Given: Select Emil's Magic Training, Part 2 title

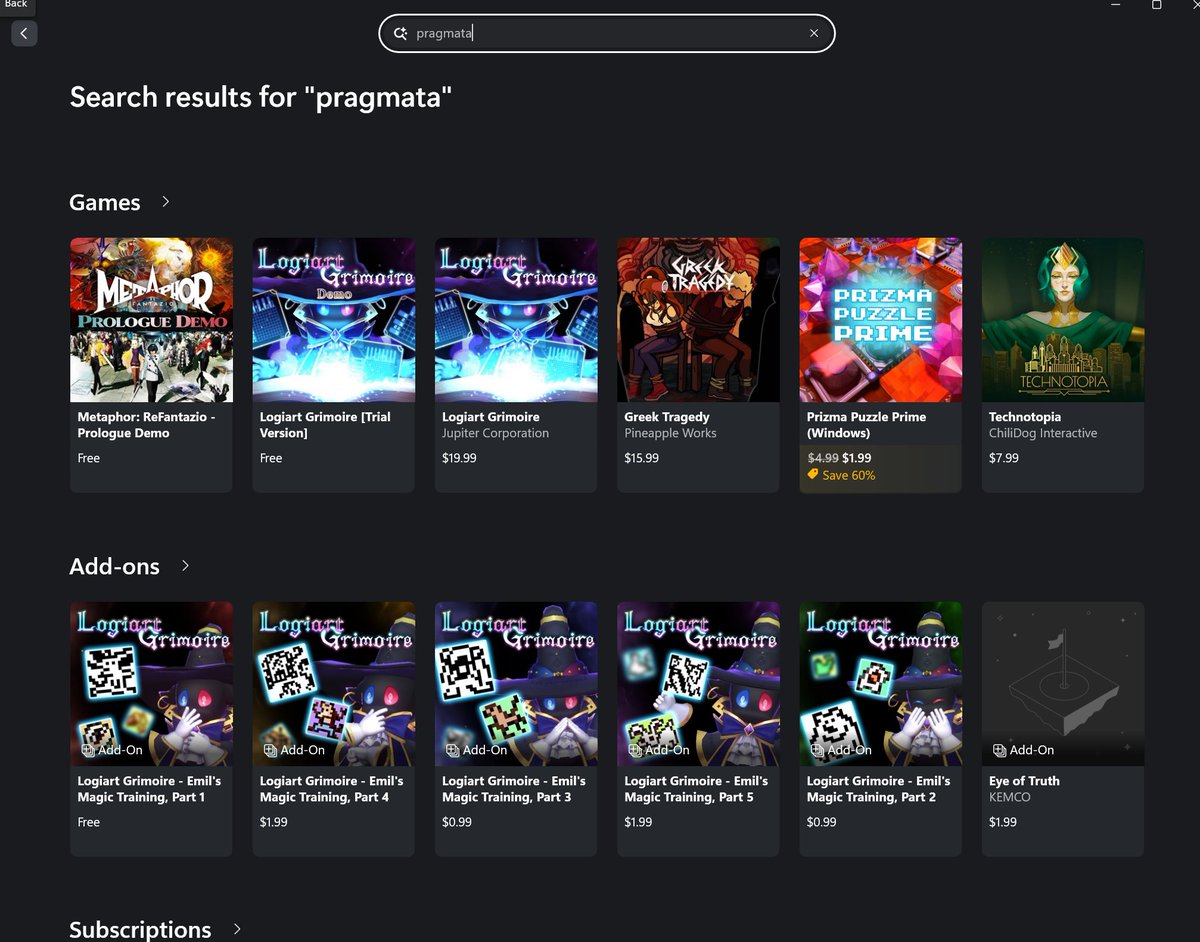Looking at the screenshot, I should click(x=878, y=789).
